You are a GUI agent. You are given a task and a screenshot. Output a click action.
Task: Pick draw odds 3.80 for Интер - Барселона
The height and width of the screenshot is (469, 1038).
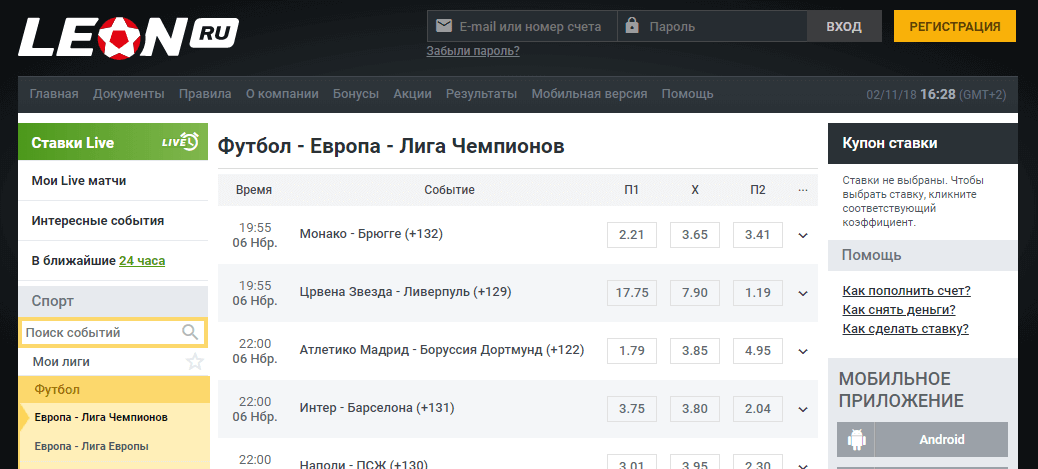point(695,409)
